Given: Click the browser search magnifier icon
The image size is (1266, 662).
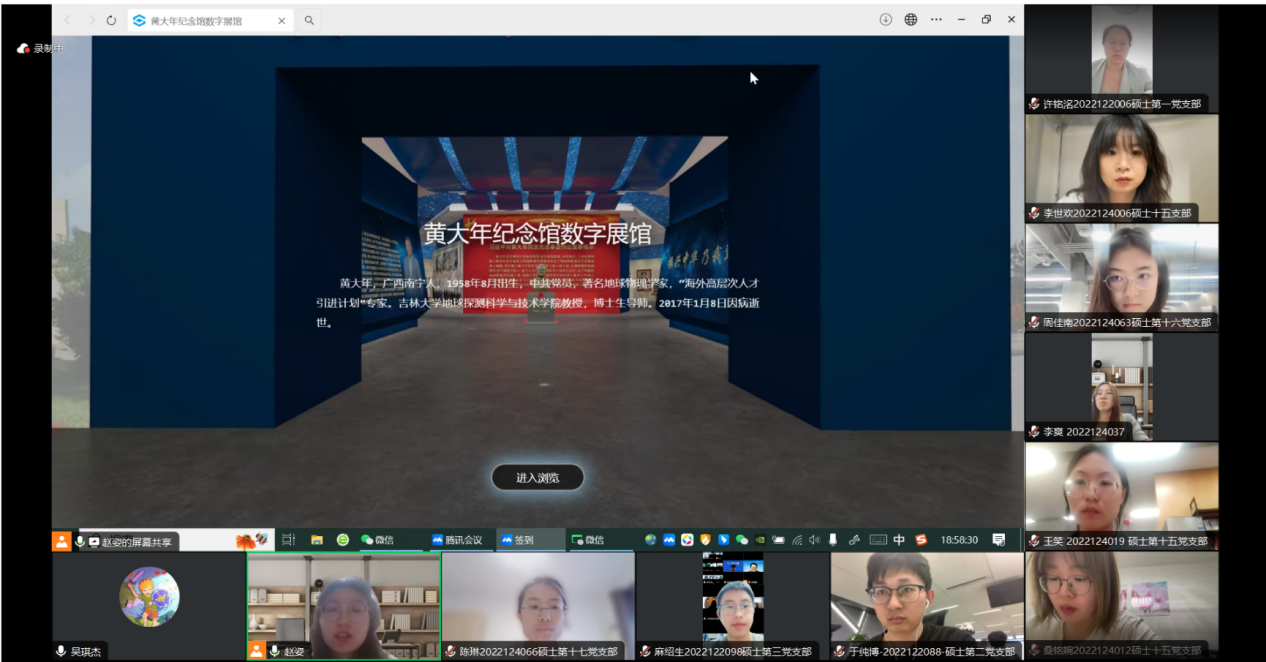Looking at the screenshot, I should [x=309, y=20].
